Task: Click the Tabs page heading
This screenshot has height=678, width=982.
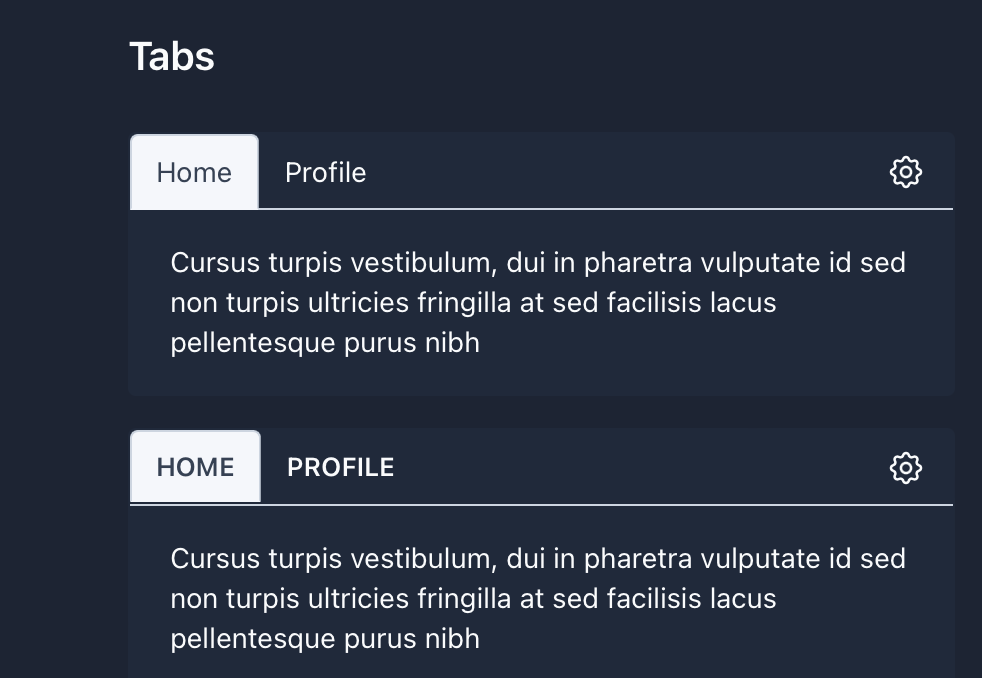Action: 171,57
